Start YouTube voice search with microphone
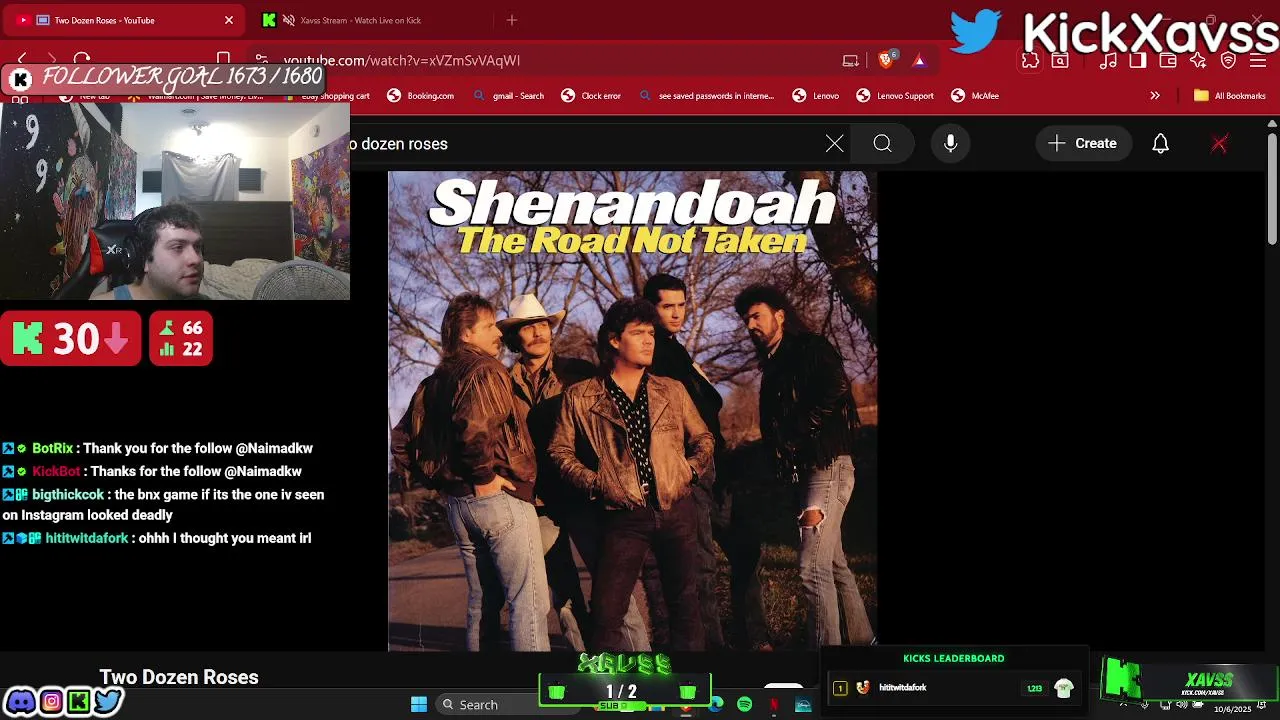 tap(951, 144)
